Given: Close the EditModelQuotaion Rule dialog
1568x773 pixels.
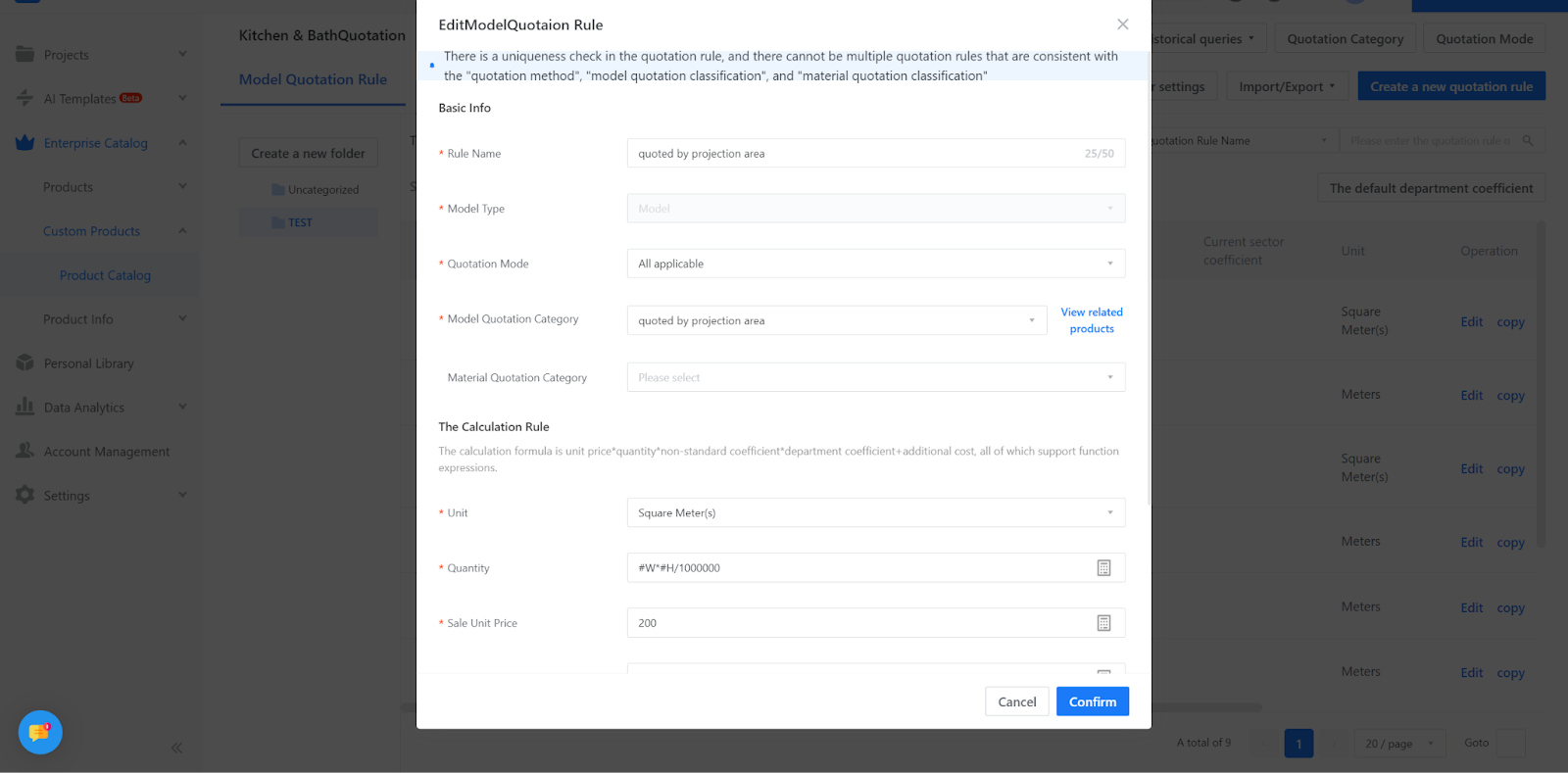Looking at the screenshot, I should point(1122,24).
